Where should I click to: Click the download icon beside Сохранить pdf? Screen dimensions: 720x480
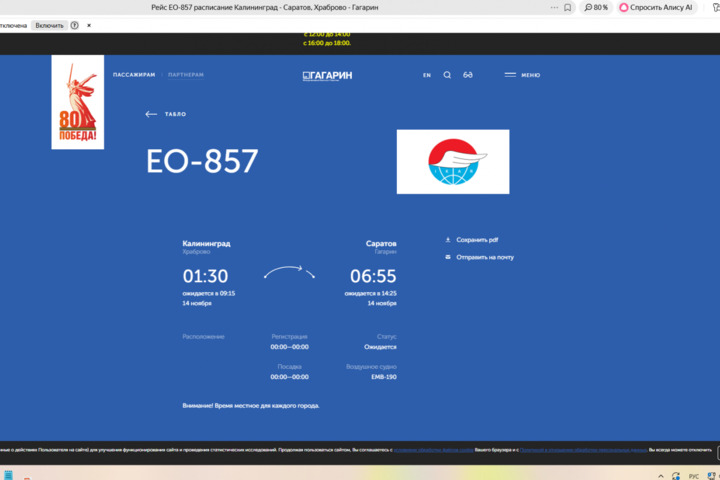(448, 240)
